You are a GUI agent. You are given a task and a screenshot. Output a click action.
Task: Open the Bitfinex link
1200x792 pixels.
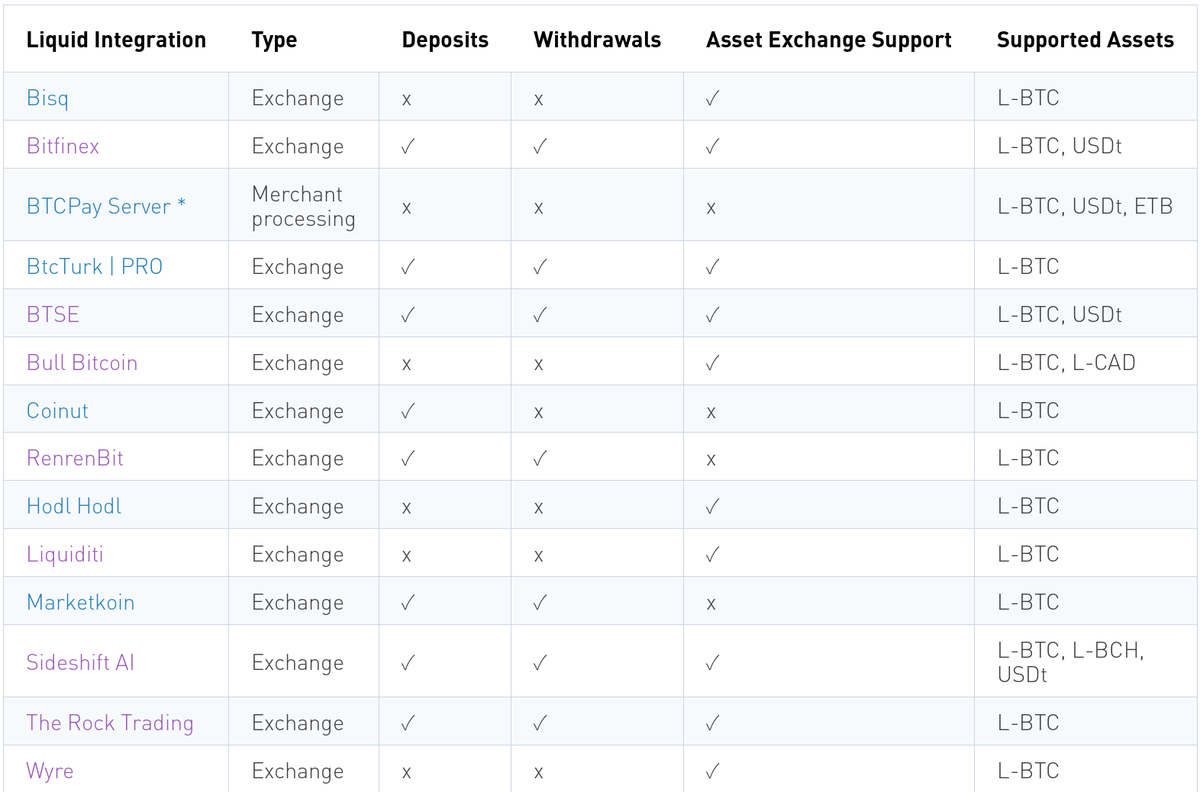point(63,146)
